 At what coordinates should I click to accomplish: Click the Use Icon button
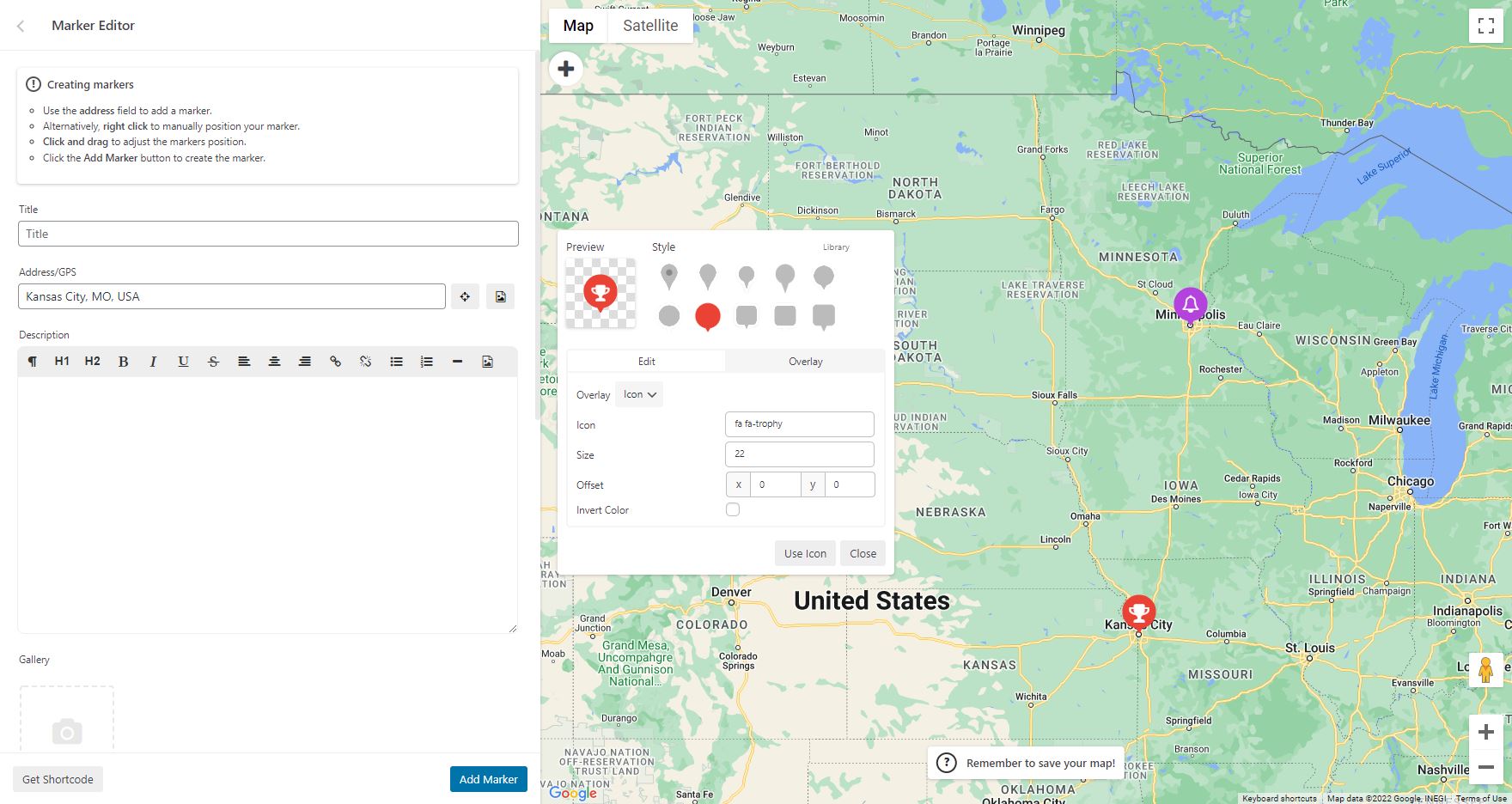pos(805,553)
